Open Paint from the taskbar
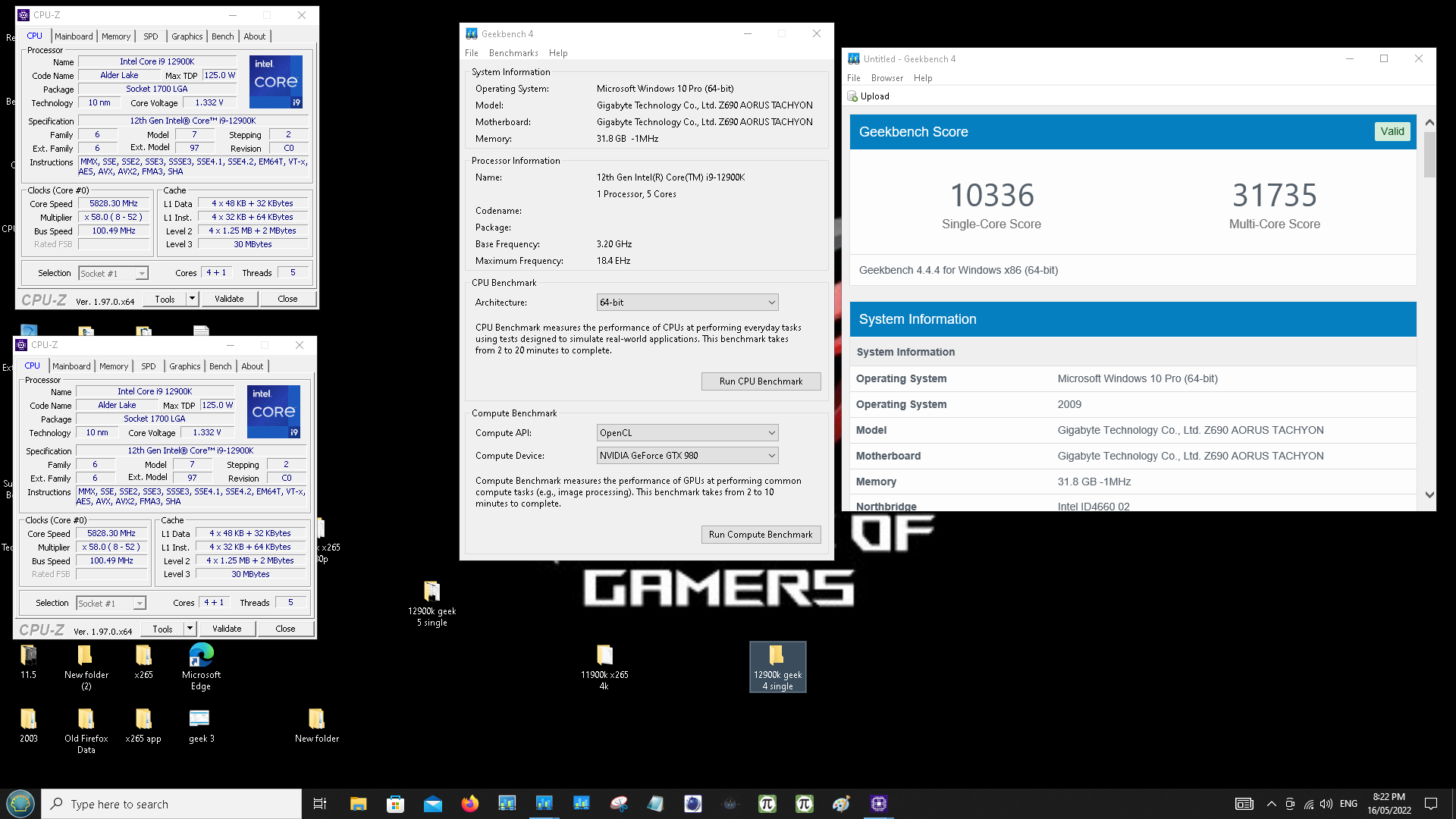This screenshot has width=1456, height=819. click(841, 804)
